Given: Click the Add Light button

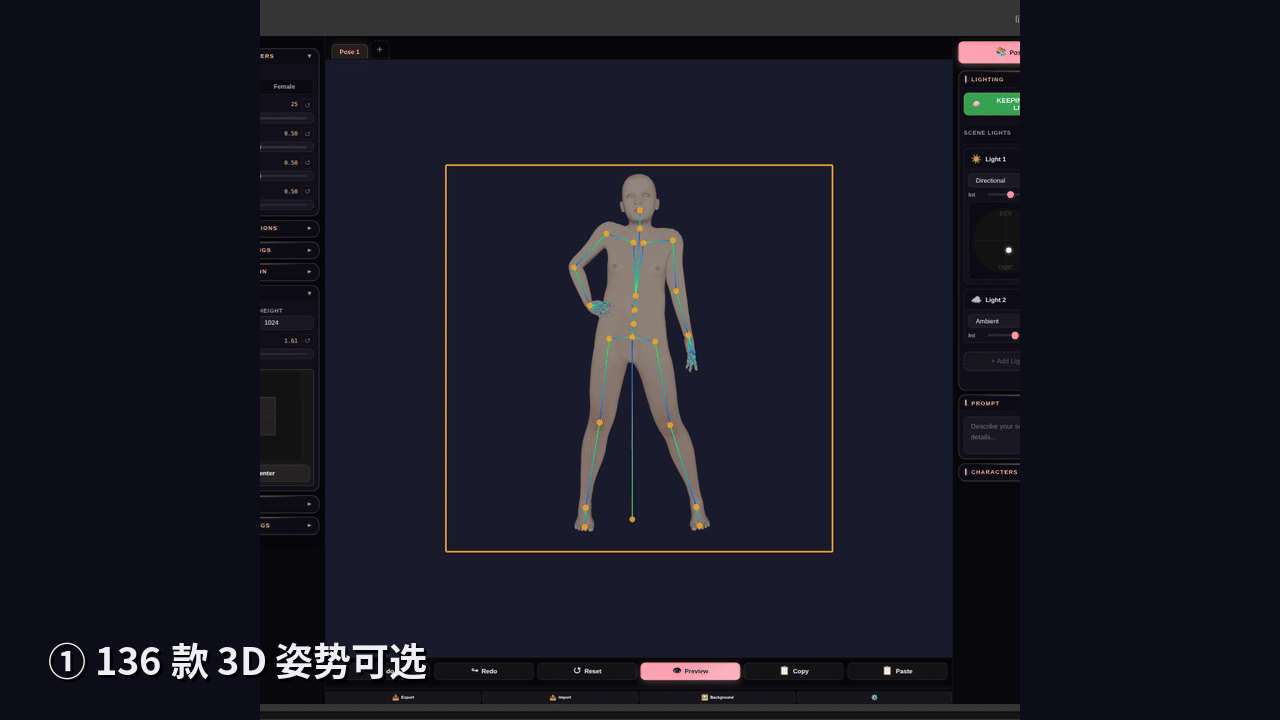Looking at the screenshot, I should pyautogui.click(x=992, y=361).
